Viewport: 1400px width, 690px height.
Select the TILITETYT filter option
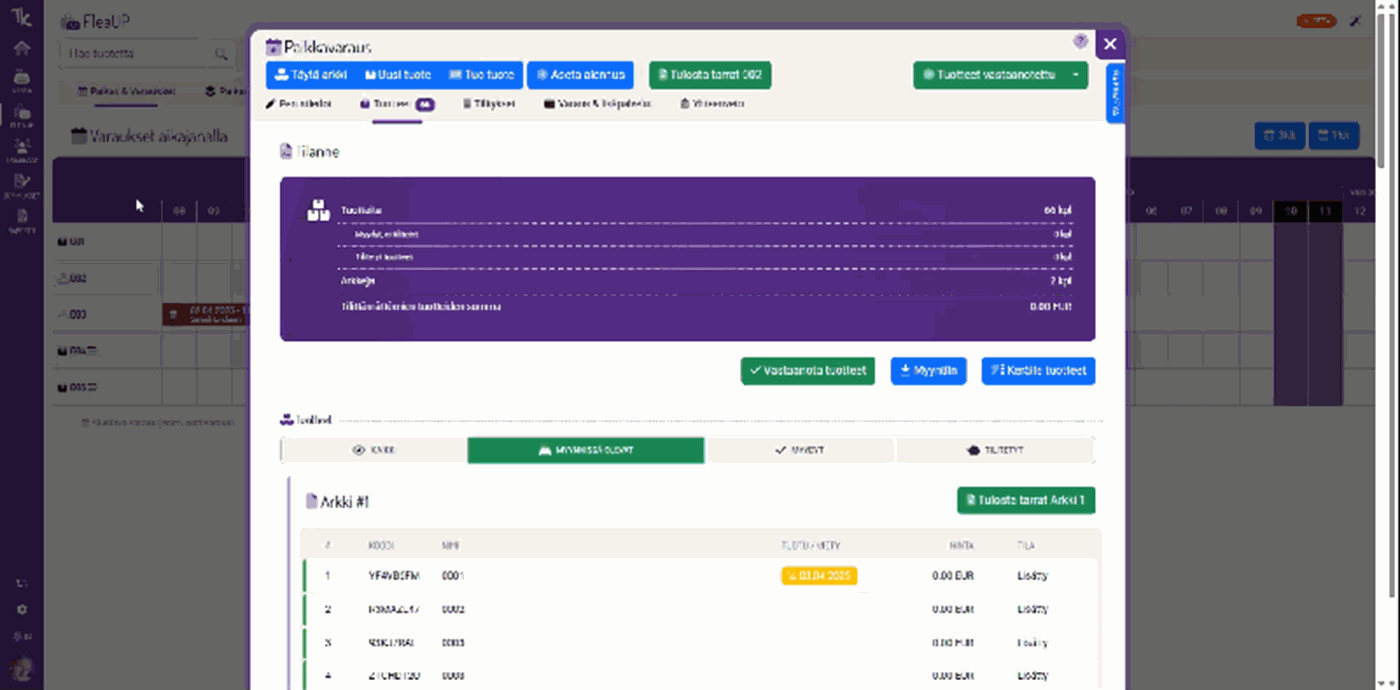tap(995, 451)
